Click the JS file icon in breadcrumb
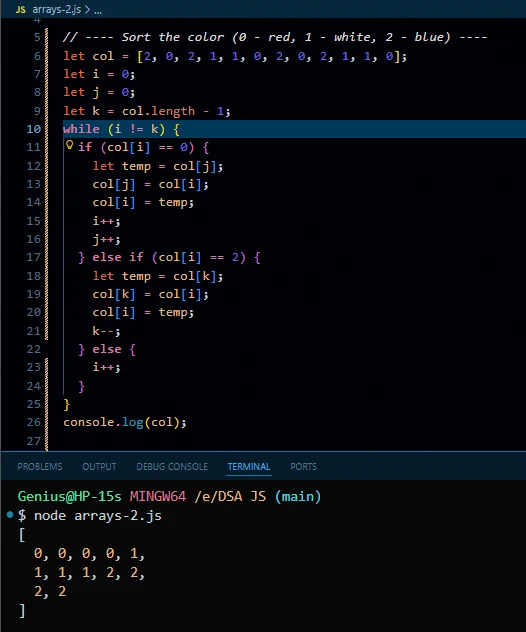The image size is (526, 632). click(x=21, y=10)
